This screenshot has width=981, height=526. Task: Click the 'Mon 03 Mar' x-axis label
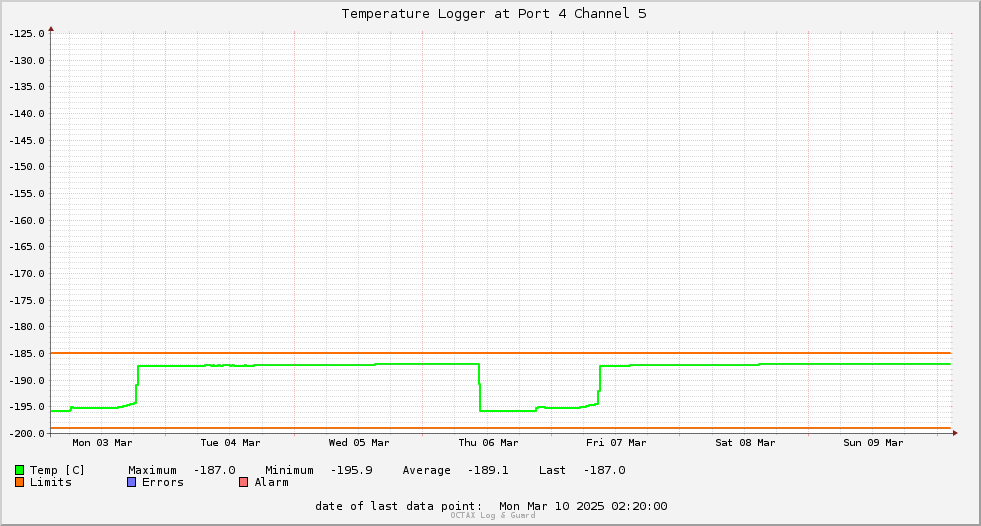coord(102,443)
